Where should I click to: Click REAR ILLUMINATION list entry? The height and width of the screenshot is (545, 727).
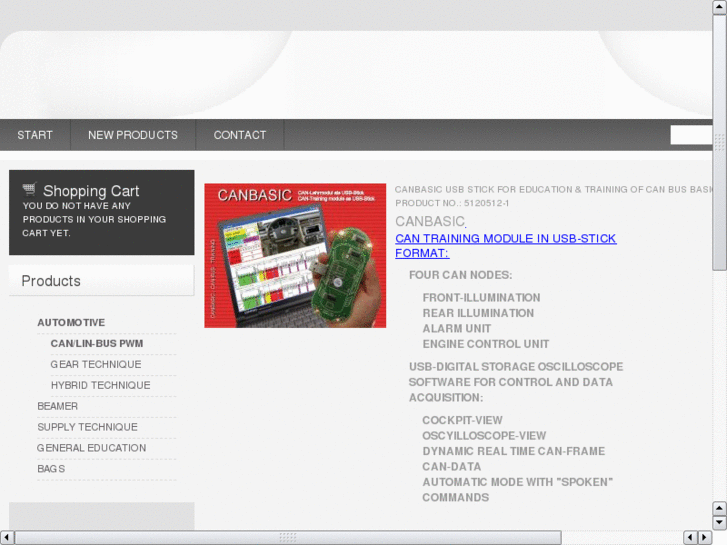(x=478, y=313)
